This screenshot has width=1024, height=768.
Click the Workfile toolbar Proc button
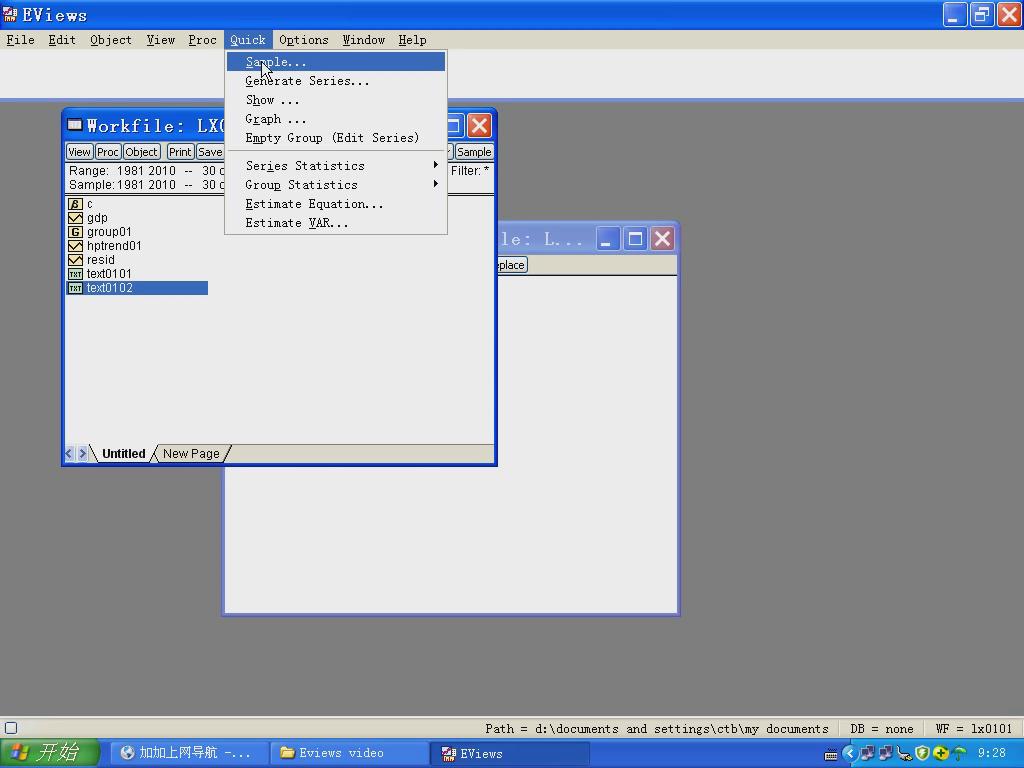tap(107, 152)
